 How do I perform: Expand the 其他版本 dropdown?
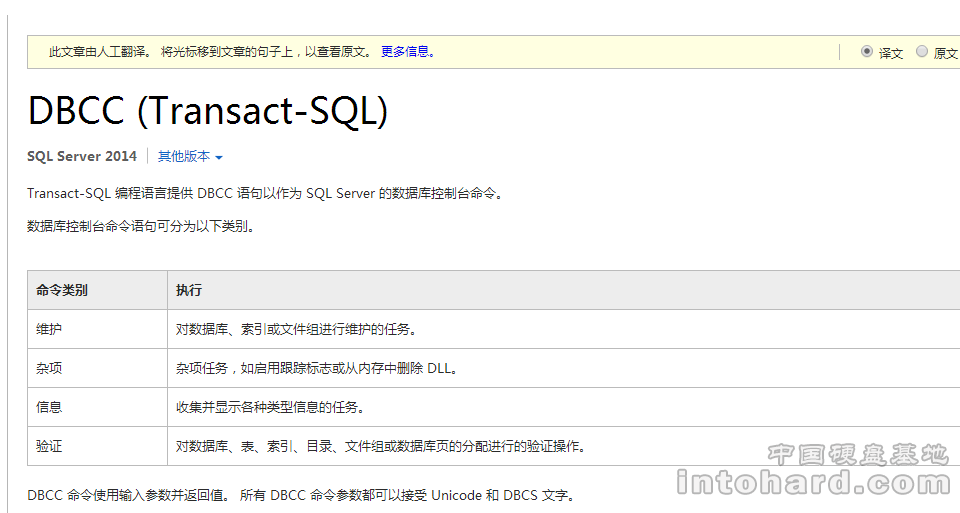tap(184, 156)
